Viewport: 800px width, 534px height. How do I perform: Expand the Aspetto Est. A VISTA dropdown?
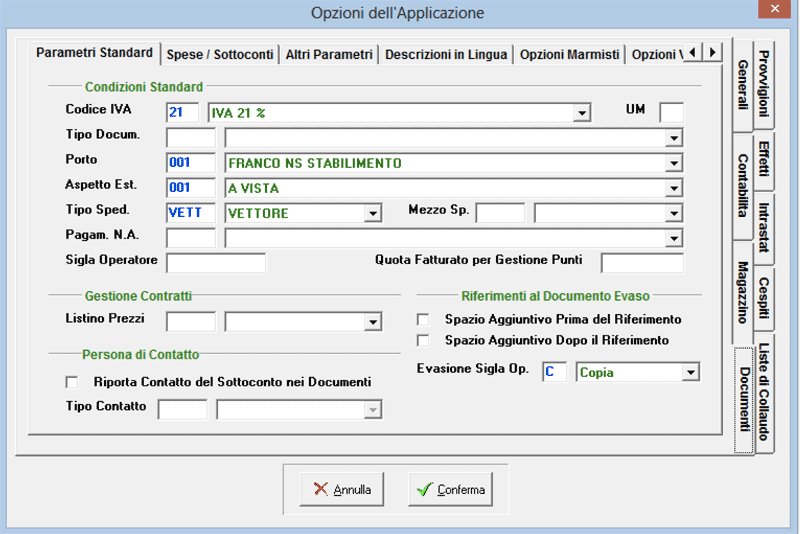click(x=673, y=188)
